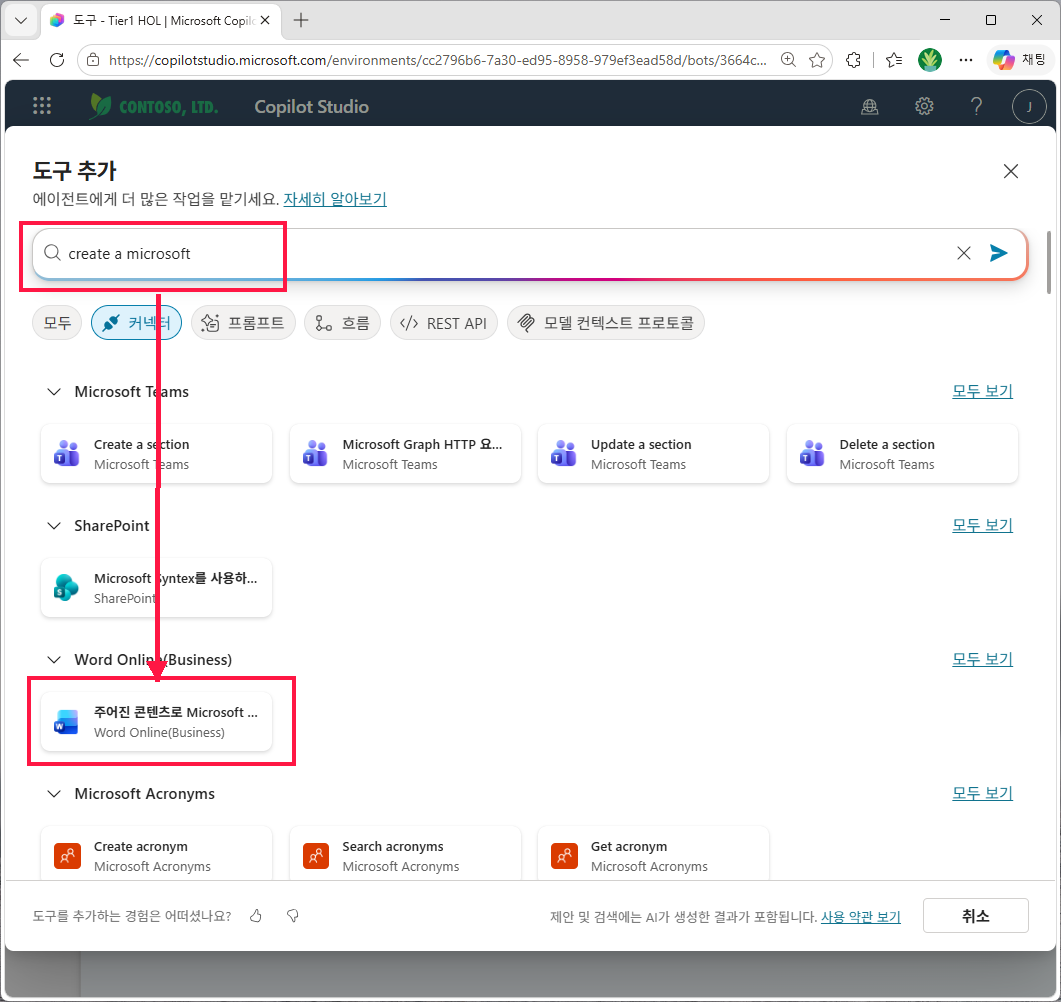Open the browser zoom magnifier icon
This screenshot has width=1061, height=1002.
(788, 60)
